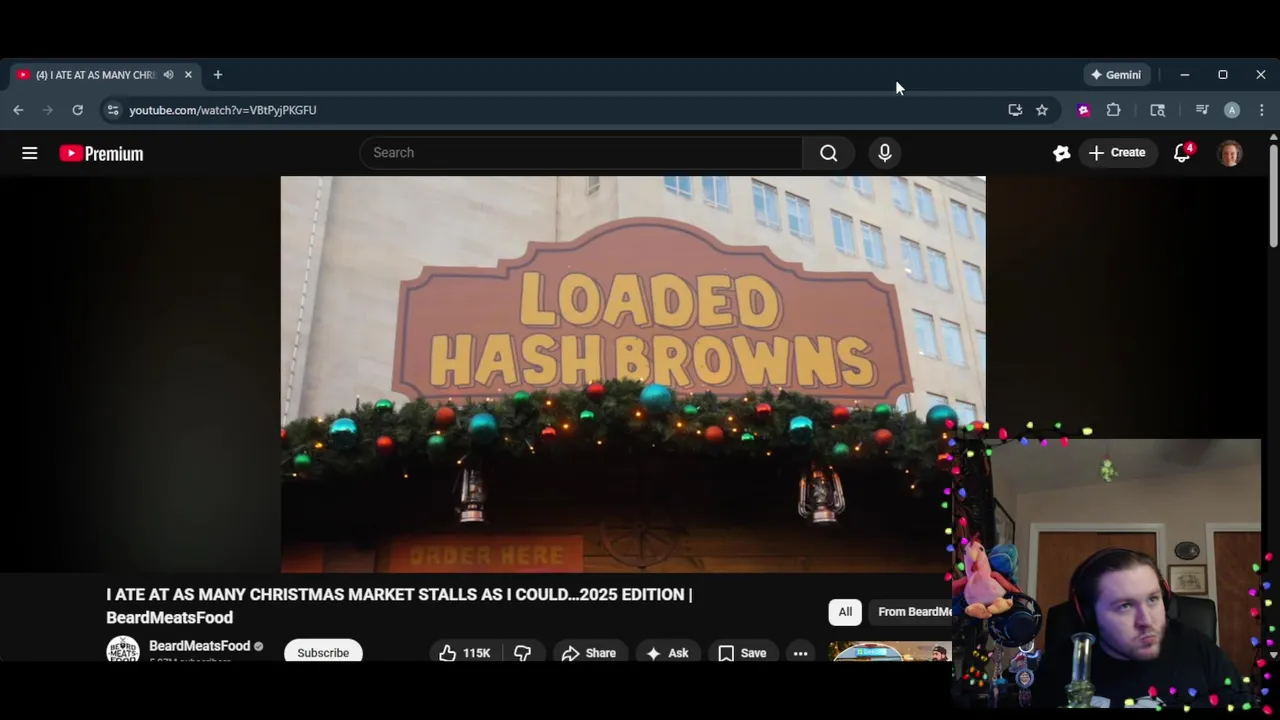The height and width of the screenshot is (720, 1280).
Task: Open the media controls icon
Action: 1202,110
